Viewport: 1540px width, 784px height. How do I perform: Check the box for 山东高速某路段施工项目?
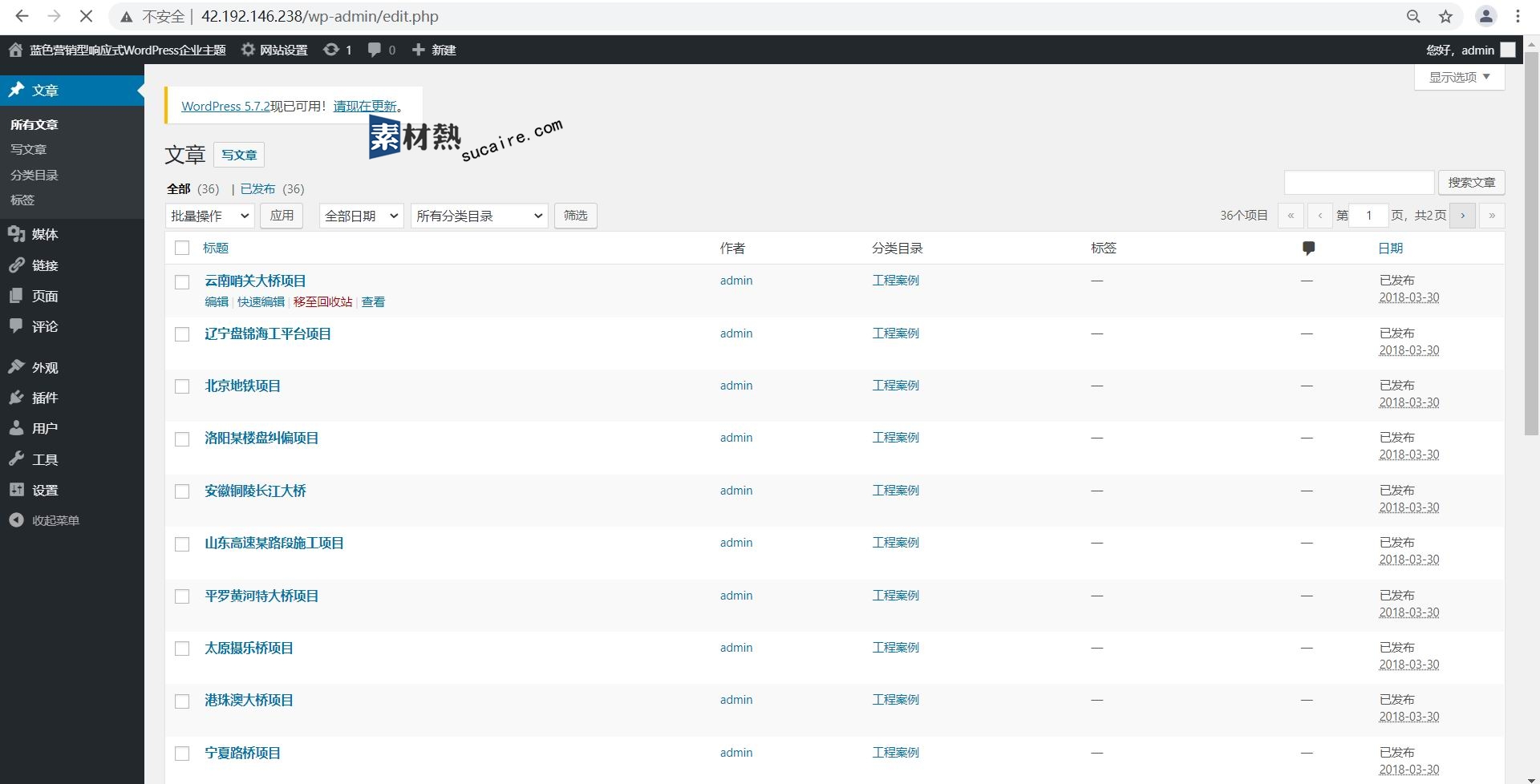point(182,544)
